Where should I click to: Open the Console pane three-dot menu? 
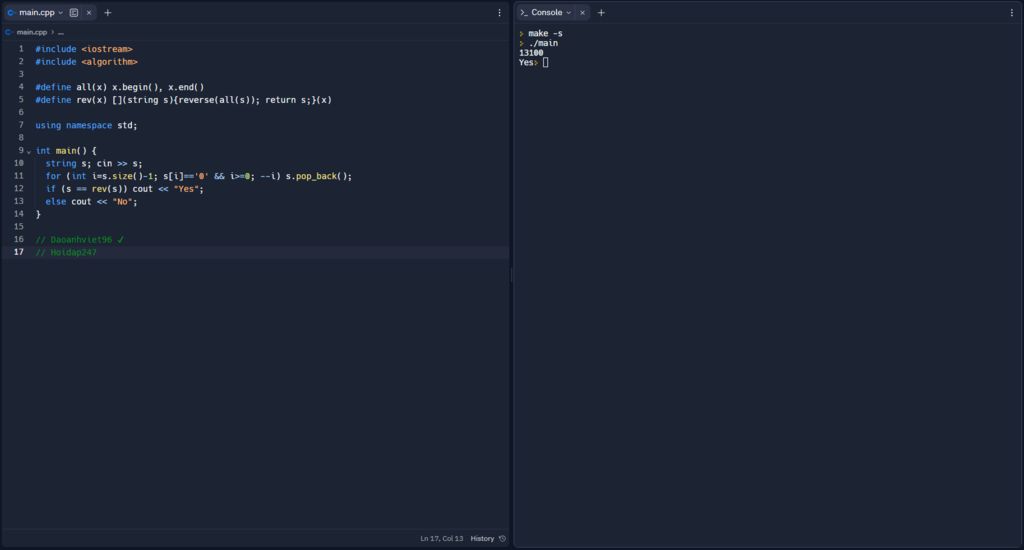(x=1012, y=13)
